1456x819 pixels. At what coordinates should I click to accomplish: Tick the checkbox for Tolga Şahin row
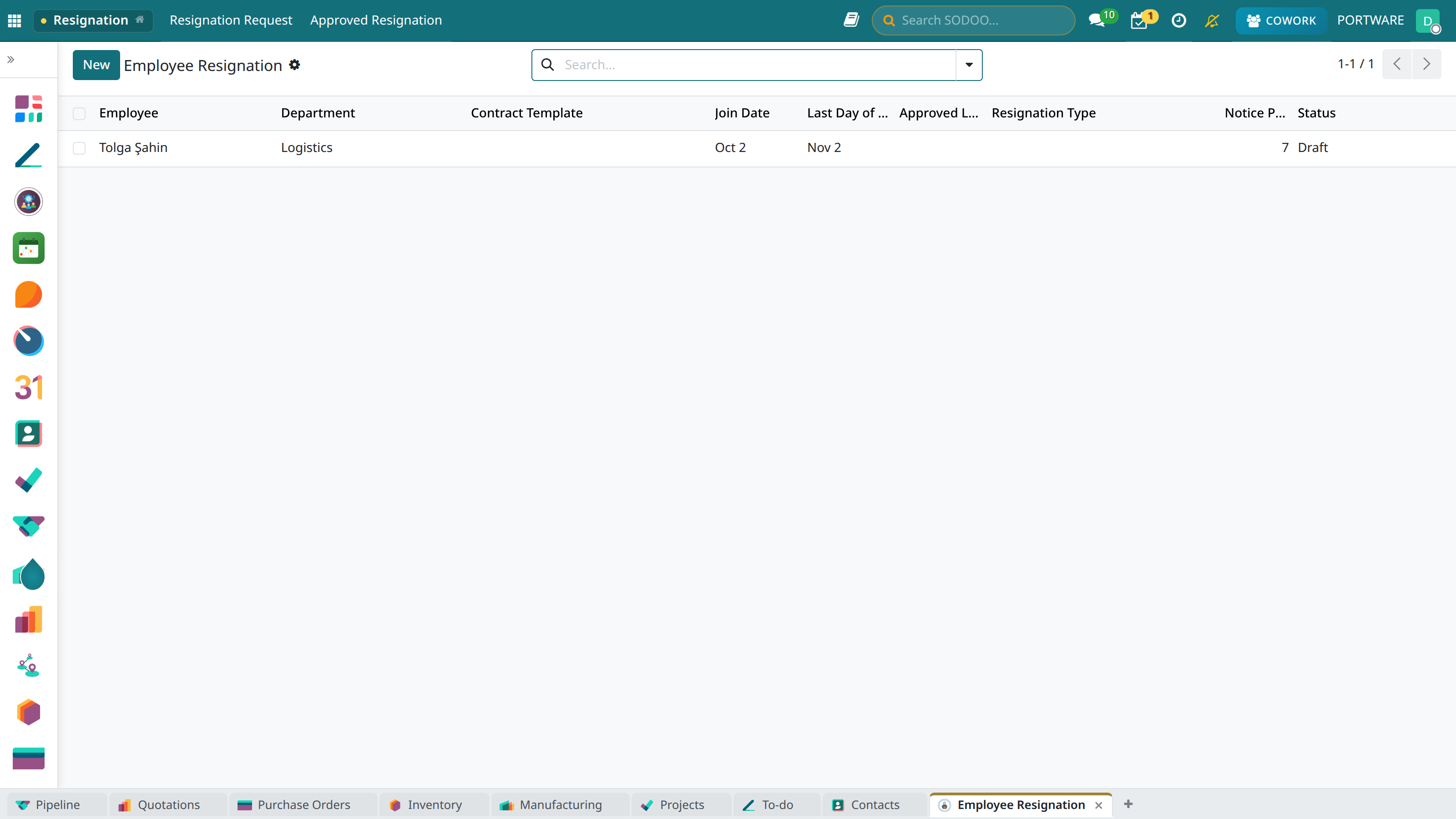[x=79, y=148]
